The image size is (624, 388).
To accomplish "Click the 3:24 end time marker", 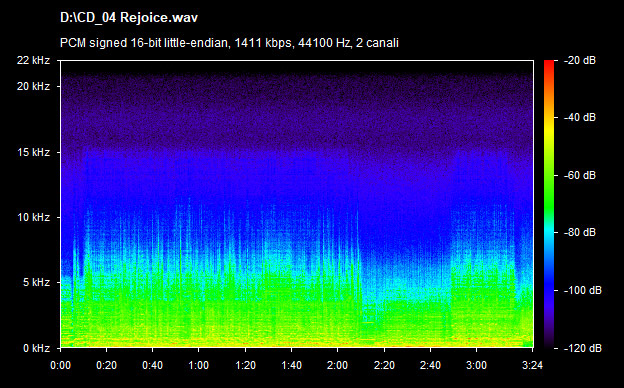I will pyautogui.click(x=532, y=365).
